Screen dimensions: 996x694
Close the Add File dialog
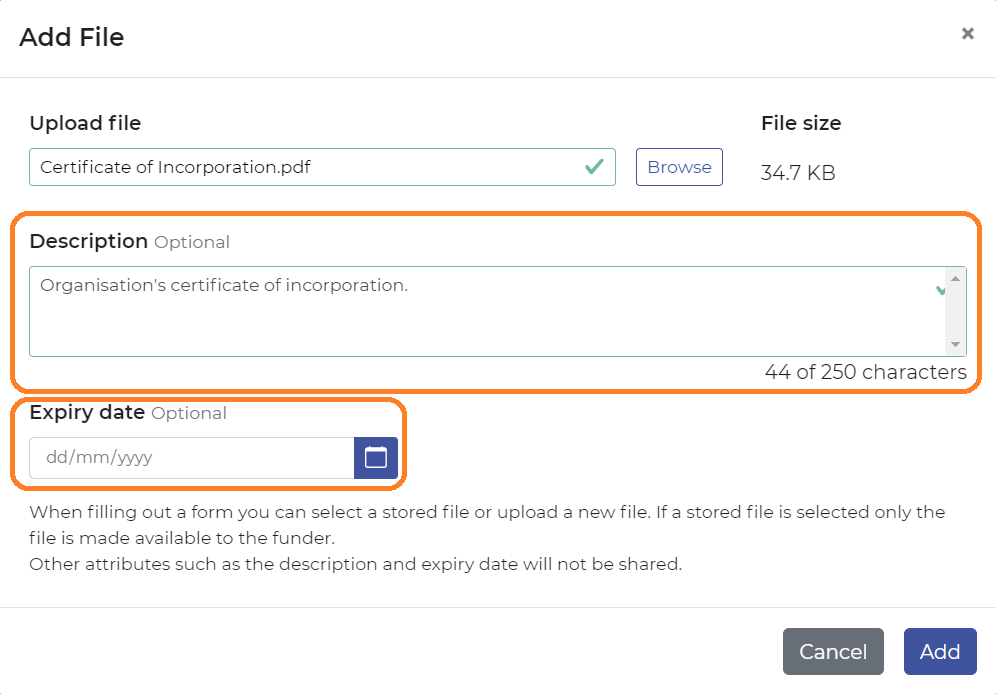pyautogui.click(x=967, y=34)
